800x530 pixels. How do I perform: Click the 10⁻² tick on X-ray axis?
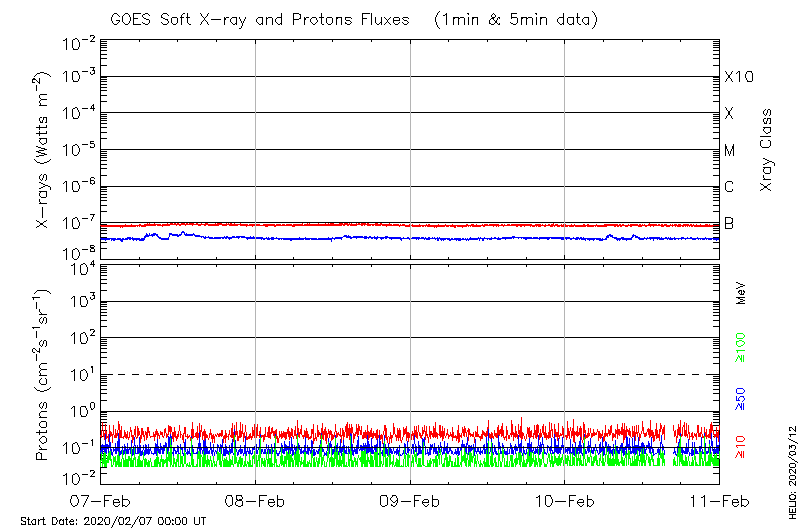click(76, 40)
